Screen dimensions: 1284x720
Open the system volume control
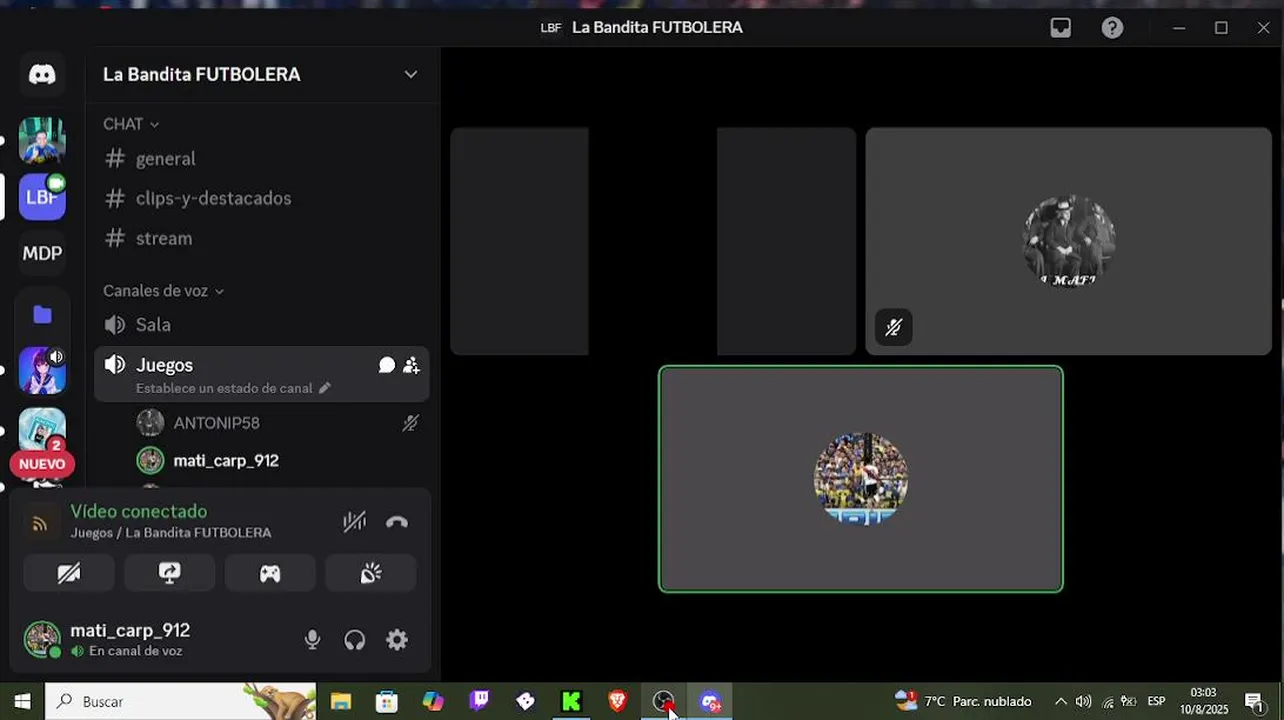pos(1084,702)
